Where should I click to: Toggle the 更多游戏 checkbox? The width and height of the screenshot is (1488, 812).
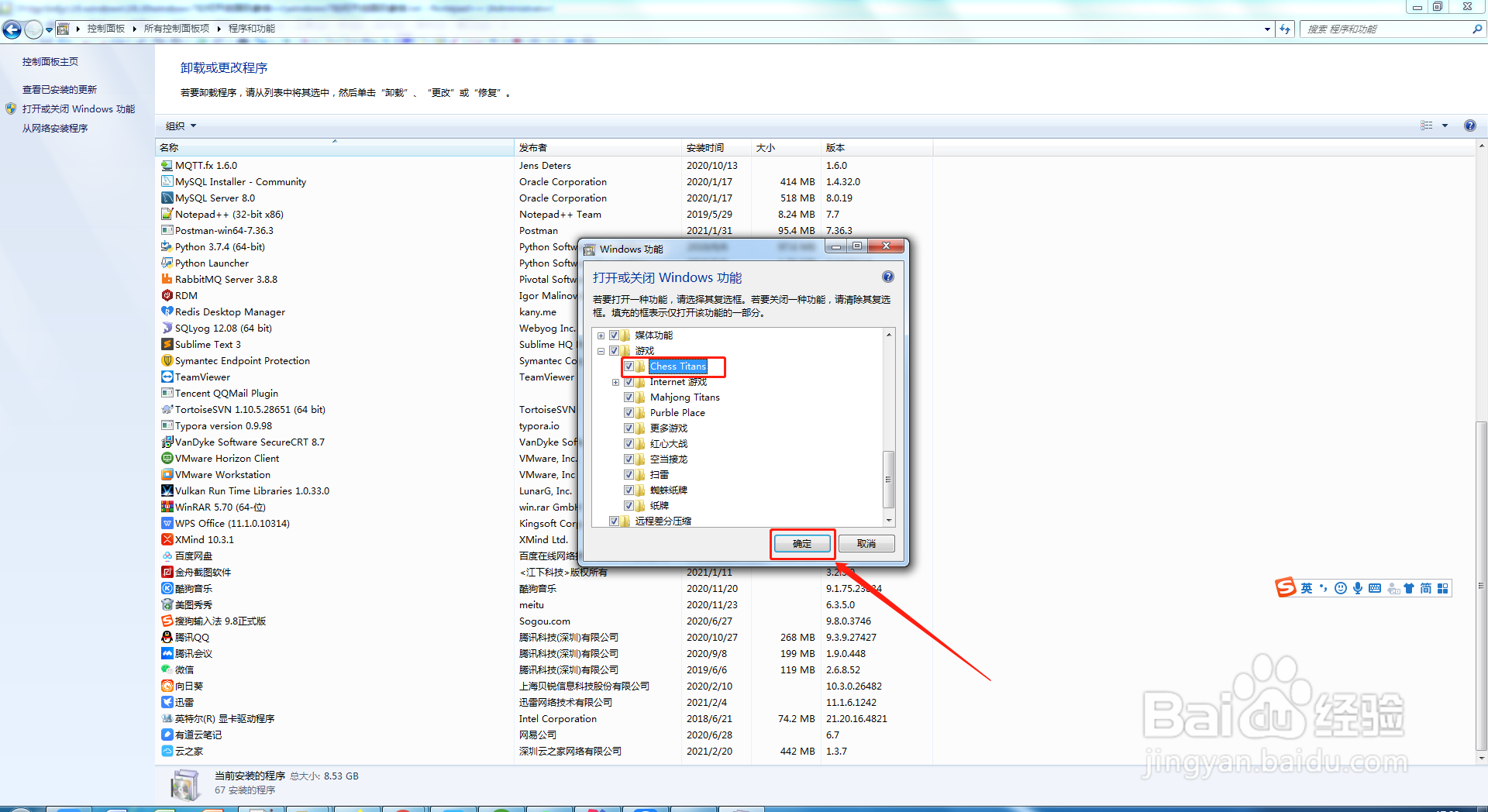coord(629,428)
